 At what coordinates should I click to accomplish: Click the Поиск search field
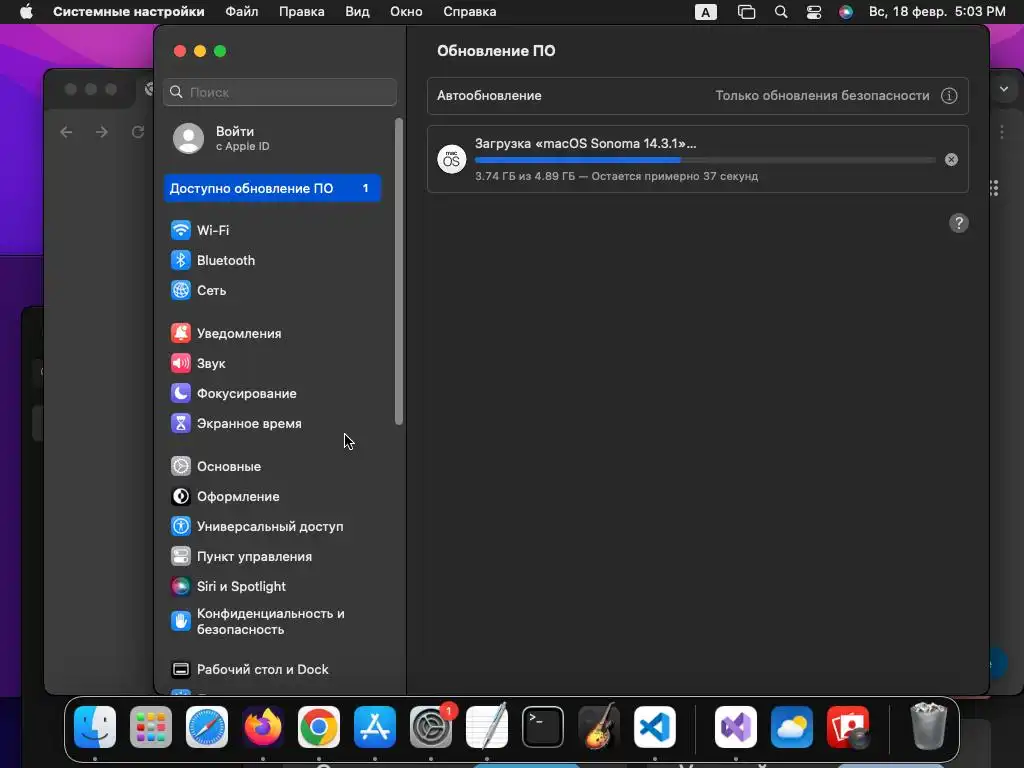pos(280,92)
